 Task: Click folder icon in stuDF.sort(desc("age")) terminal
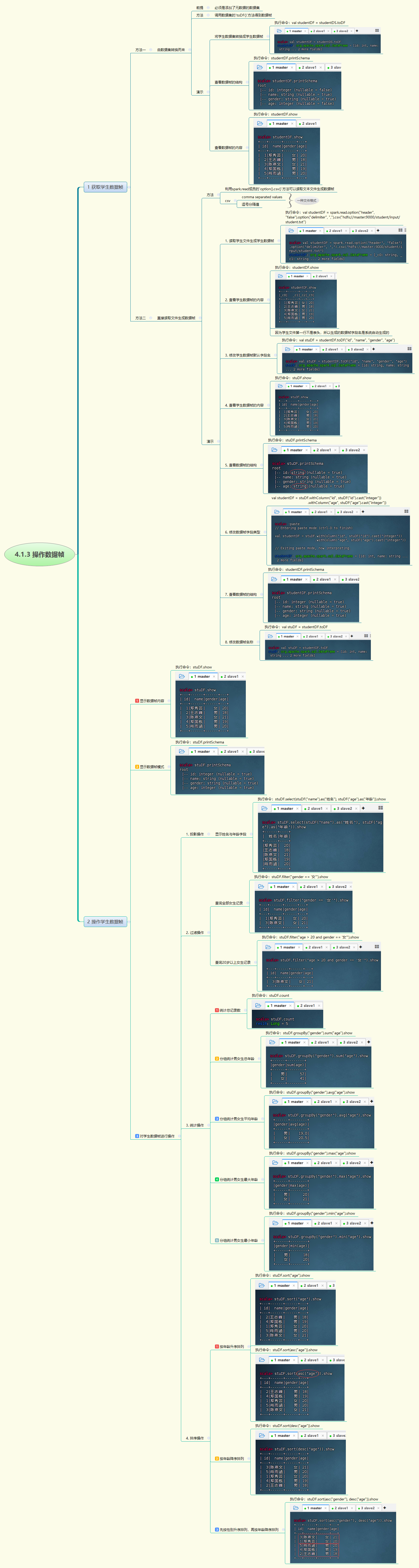point(262,1435)
